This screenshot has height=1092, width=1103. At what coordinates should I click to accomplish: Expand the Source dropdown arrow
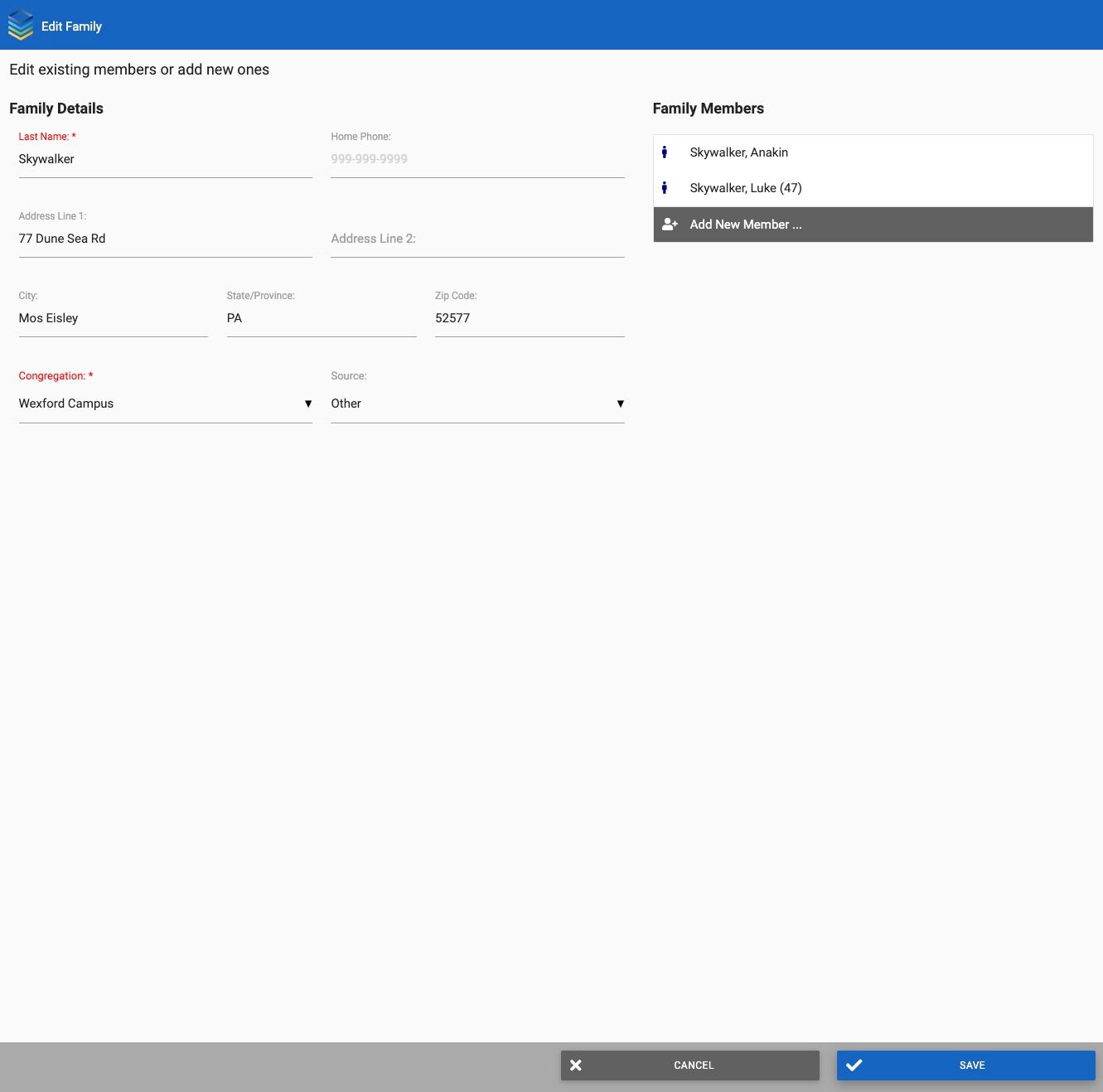click(620, 403)
